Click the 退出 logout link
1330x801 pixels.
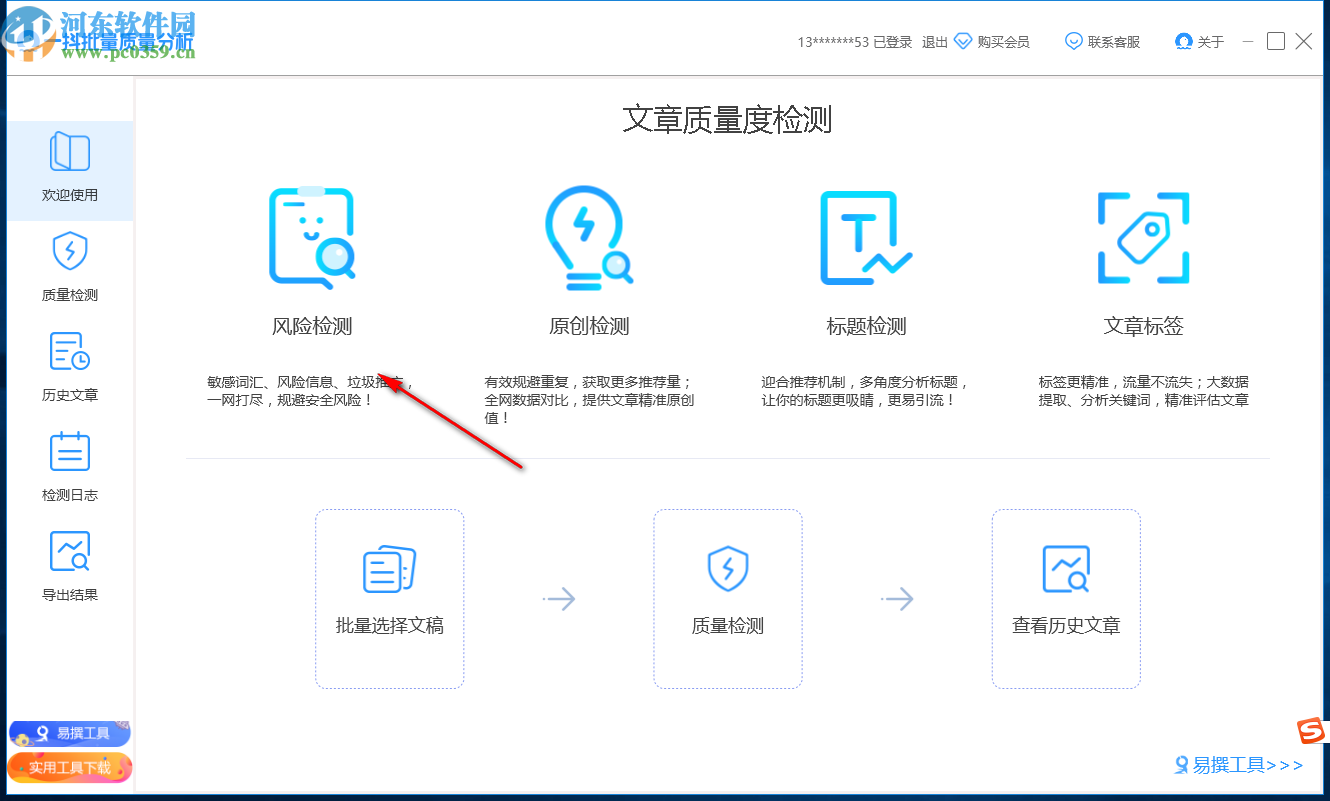(934, 41)
